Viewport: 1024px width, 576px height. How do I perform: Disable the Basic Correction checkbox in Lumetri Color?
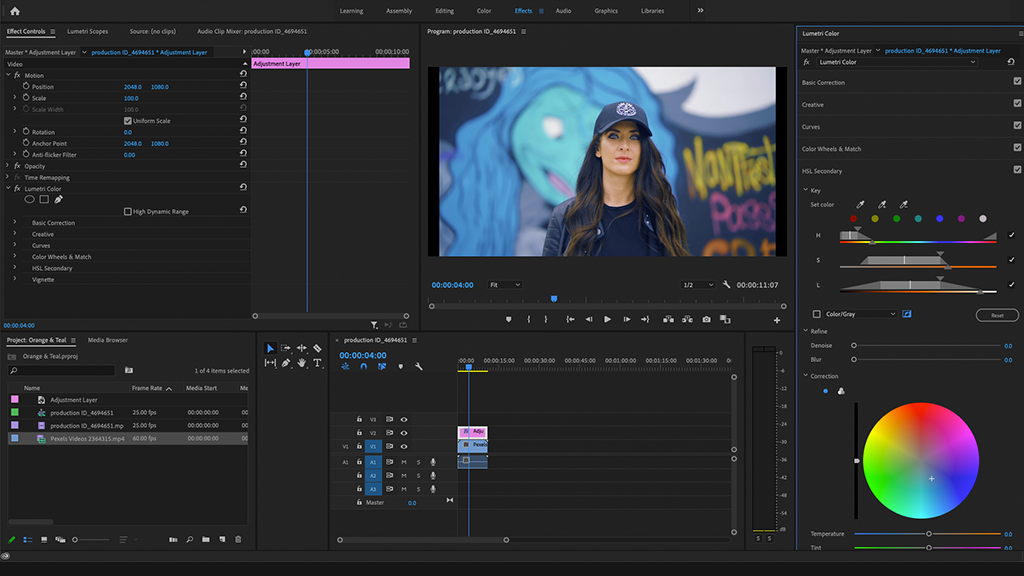[x=1017, y=82]
